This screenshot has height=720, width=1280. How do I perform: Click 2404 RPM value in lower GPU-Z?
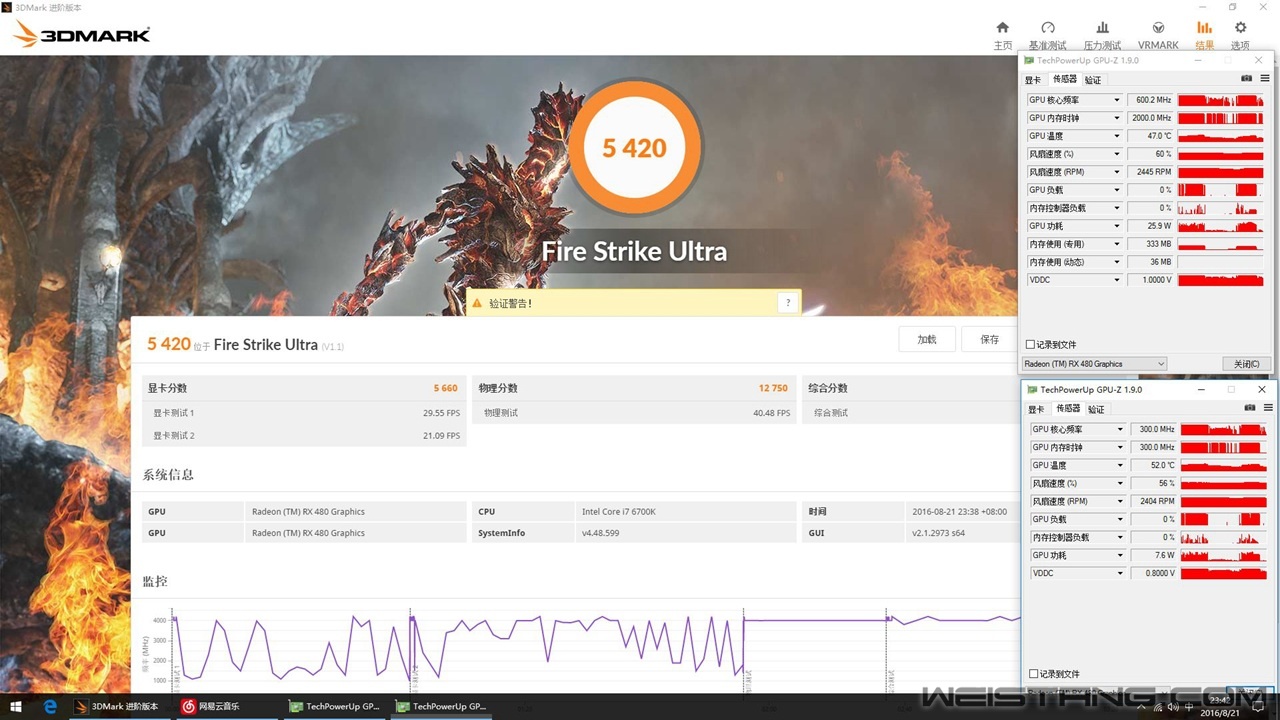1156,501
